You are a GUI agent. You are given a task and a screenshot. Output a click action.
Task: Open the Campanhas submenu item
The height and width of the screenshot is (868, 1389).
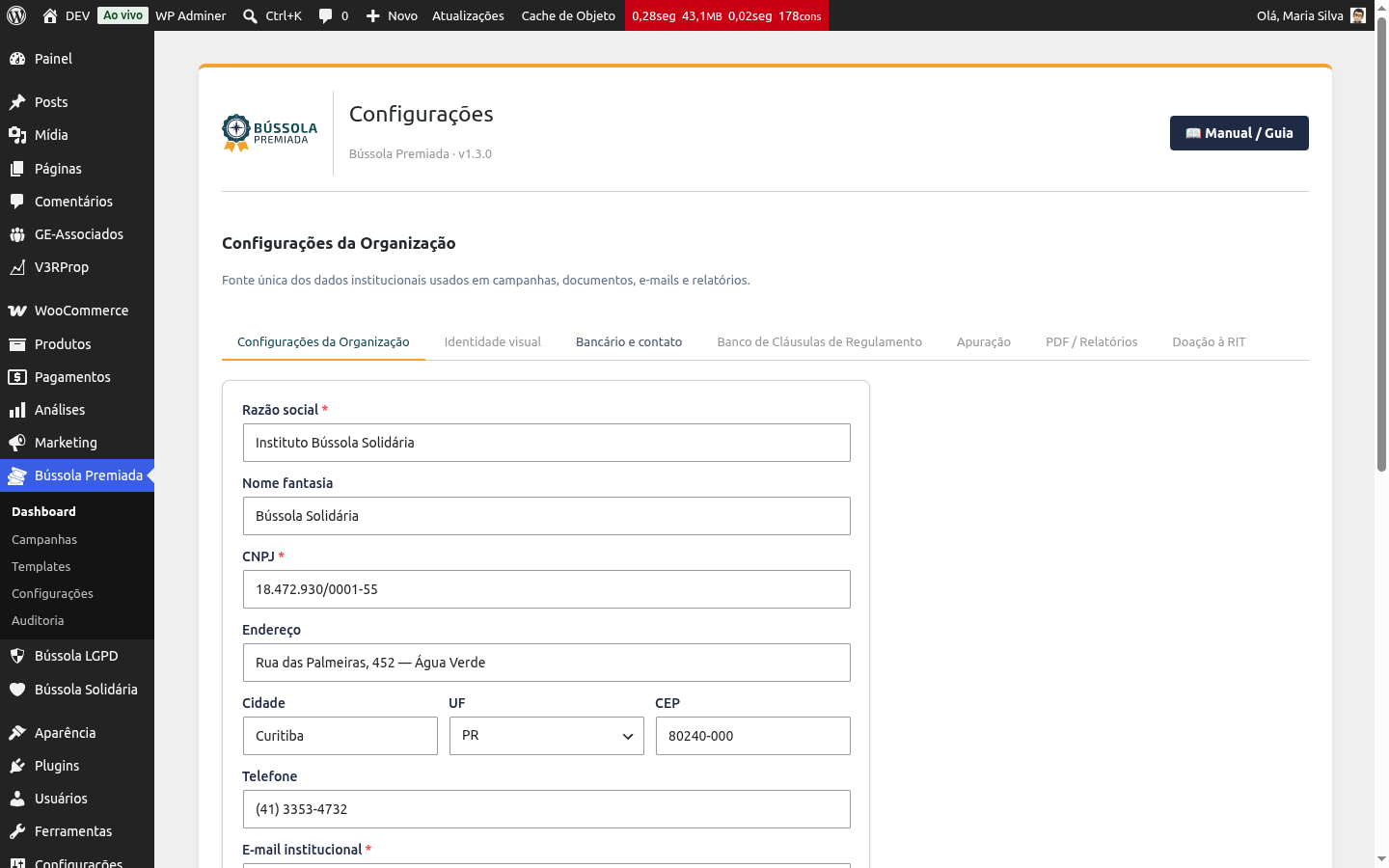[44, 540]
